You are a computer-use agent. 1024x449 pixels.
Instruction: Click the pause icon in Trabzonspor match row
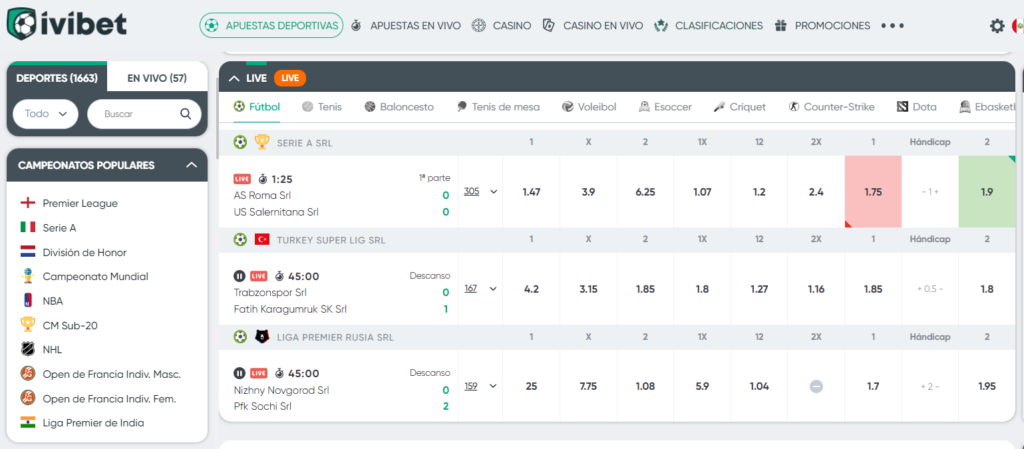(x=239, y=276)
